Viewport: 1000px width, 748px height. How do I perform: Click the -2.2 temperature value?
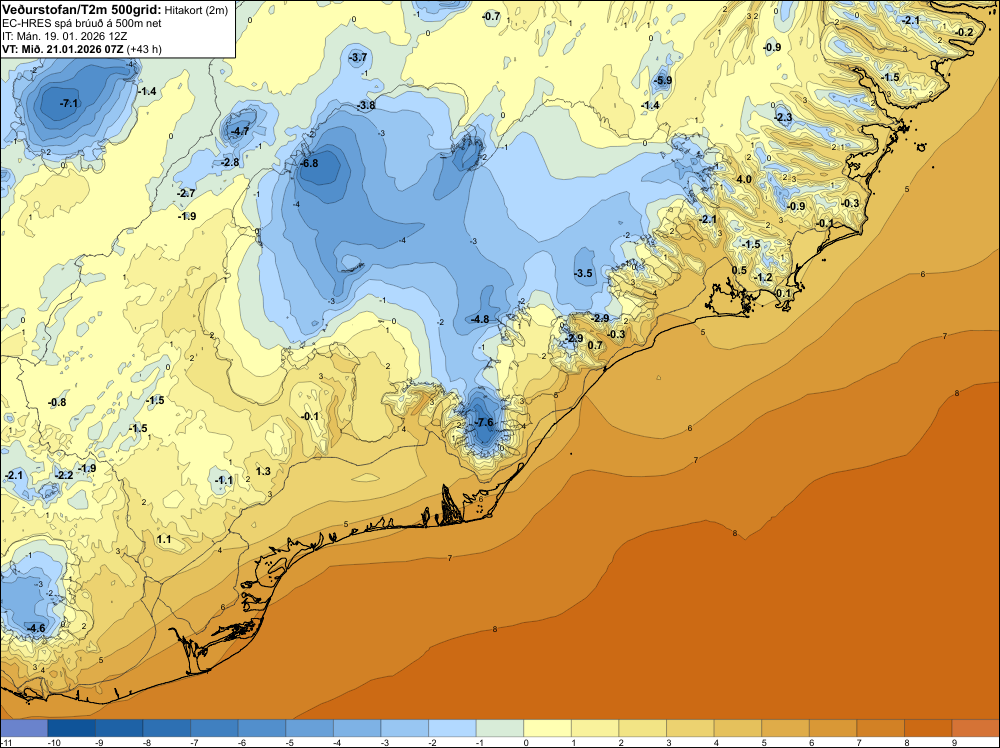point(64,475)
